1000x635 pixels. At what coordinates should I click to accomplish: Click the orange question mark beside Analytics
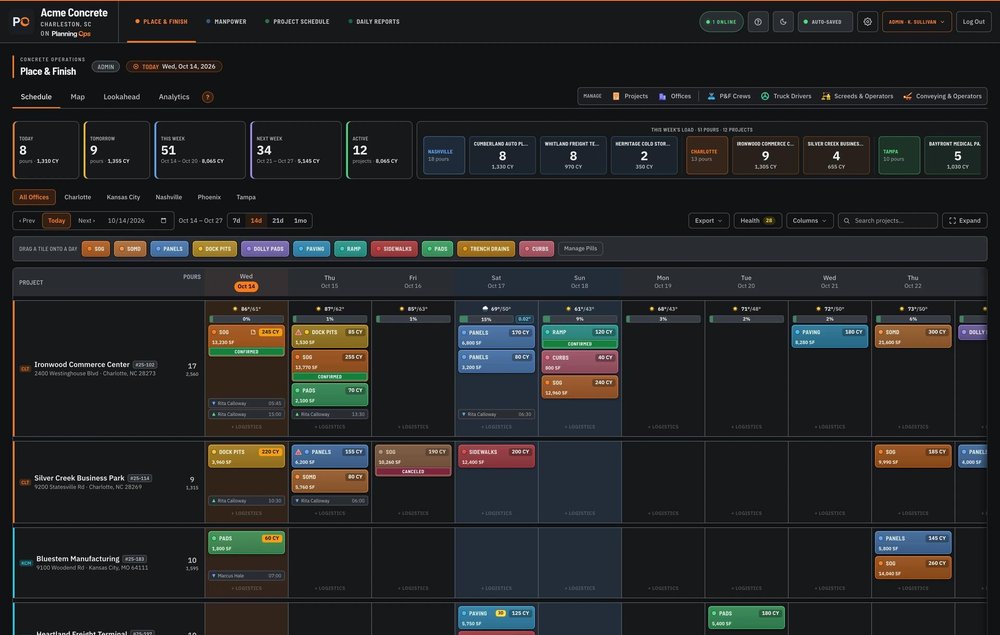click(x=208, y=97)
